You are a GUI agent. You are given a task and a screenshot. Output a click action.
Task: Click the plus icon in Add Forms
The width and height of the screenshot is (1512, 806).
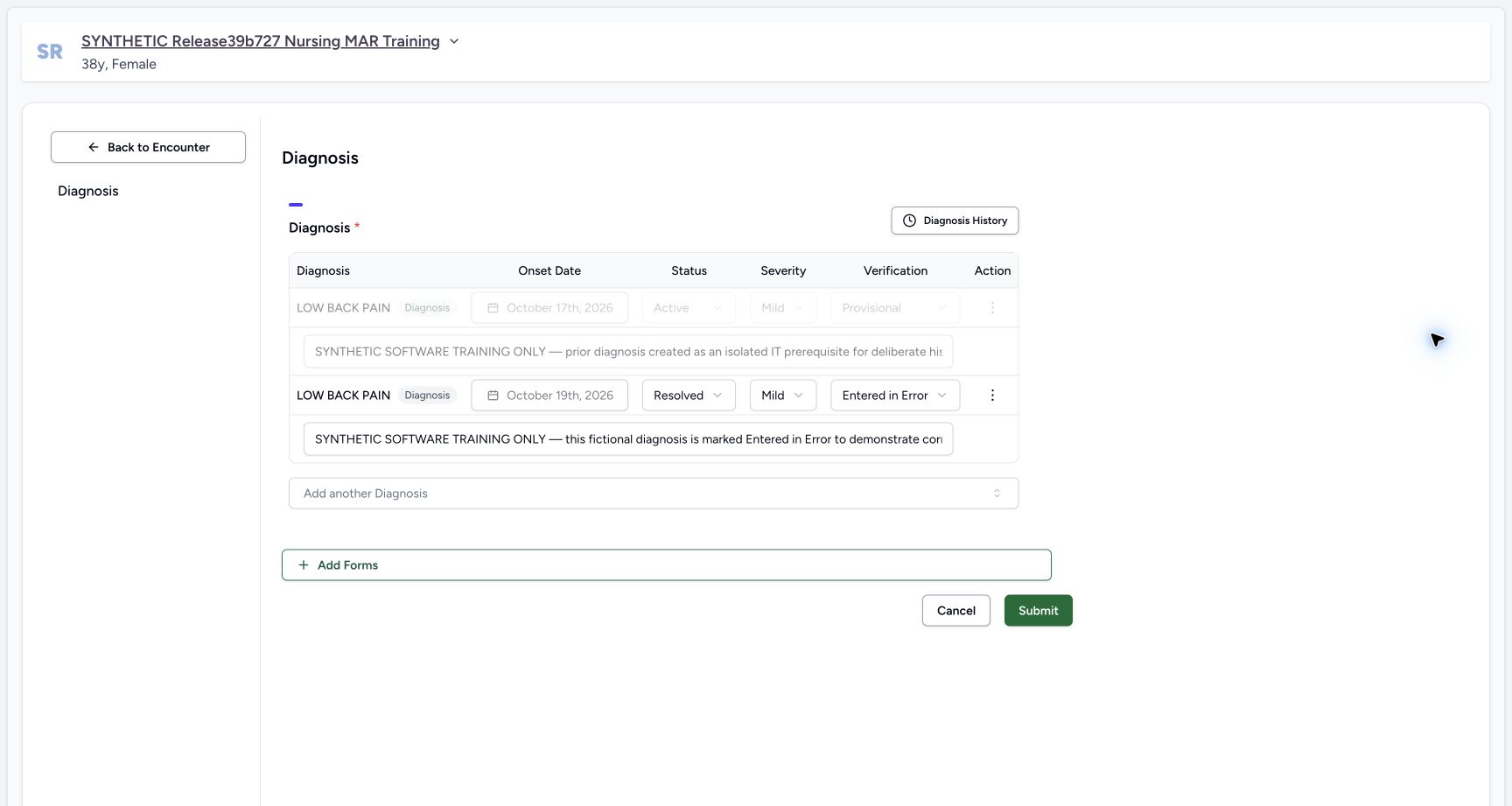pos(304,565)
